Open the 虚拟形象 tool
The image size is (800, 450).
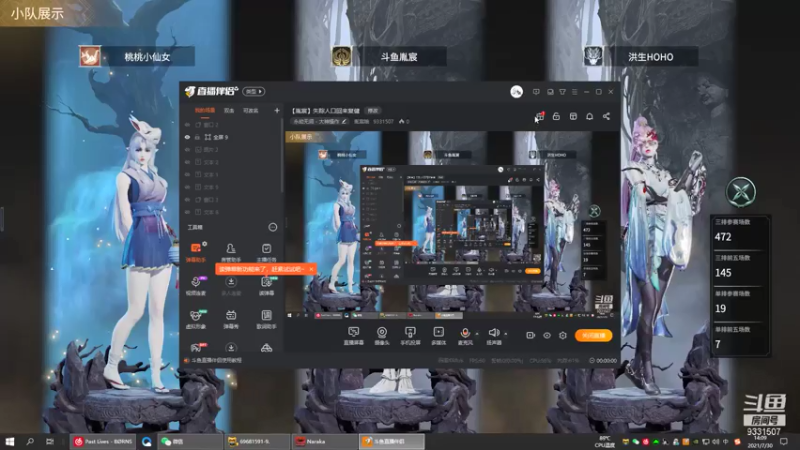(195, 319)
